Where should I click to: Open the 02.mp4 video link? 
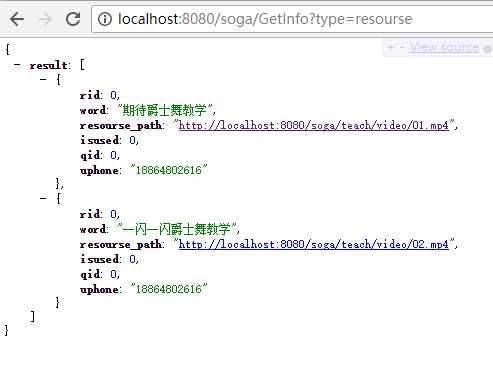coord(314,244)
